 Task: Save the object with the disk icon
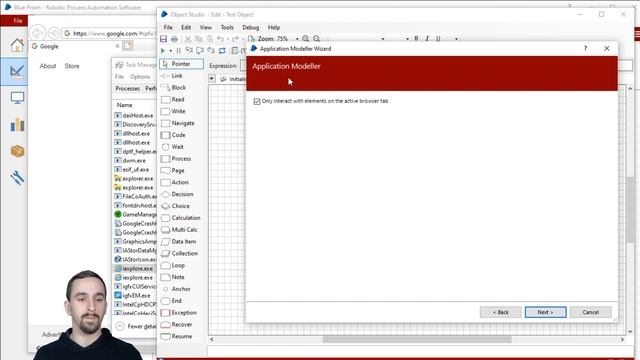(x=163, y=39)
